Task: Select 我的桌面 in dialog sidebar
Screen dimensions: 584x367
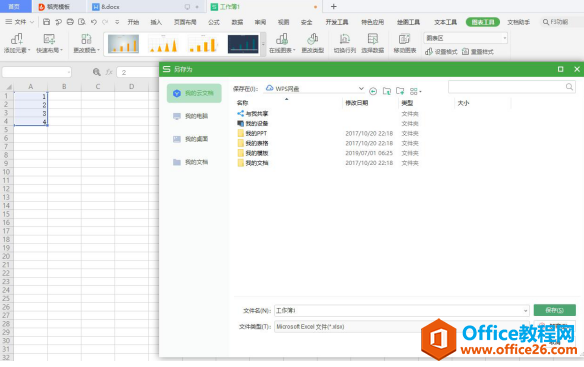Action: pos(194,139)
